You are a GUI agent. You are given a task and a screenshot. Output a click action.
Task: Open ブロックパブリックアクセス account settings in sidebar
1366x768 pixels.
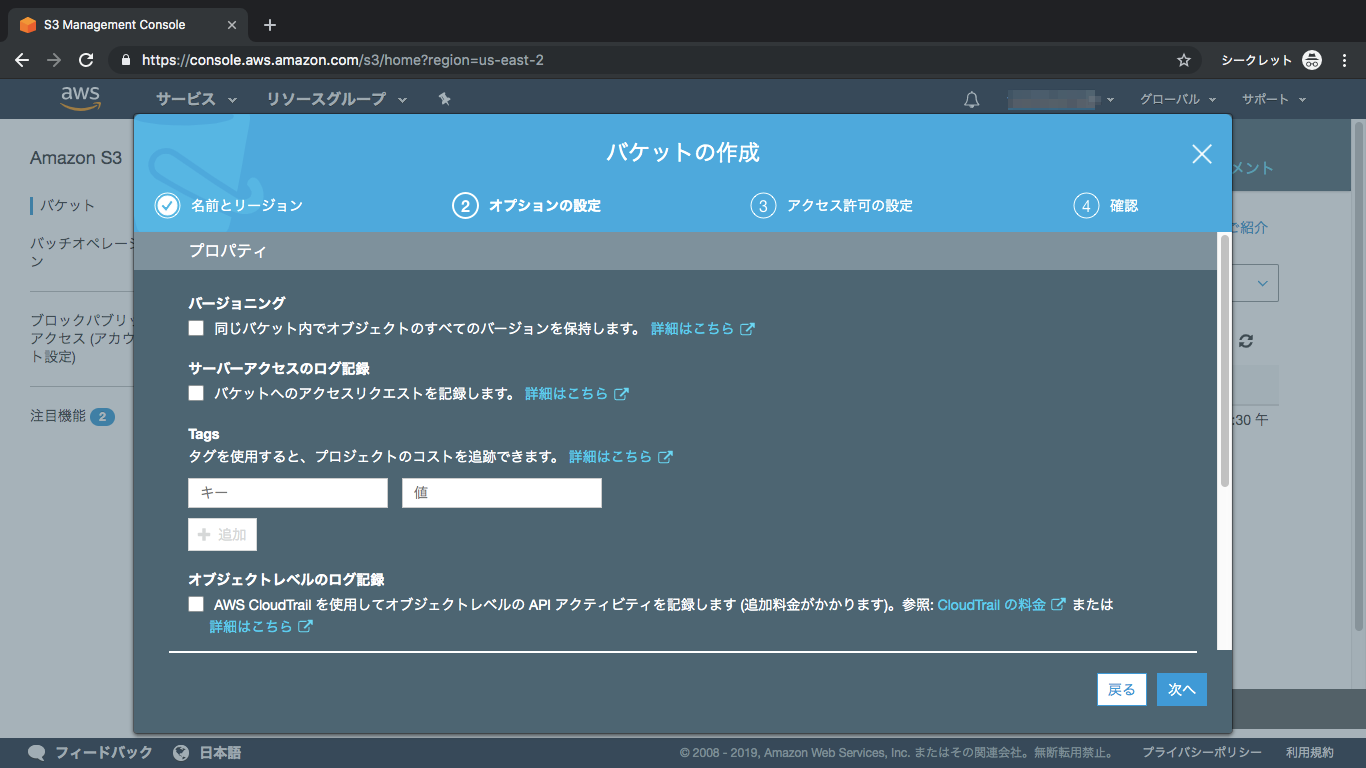82,338
